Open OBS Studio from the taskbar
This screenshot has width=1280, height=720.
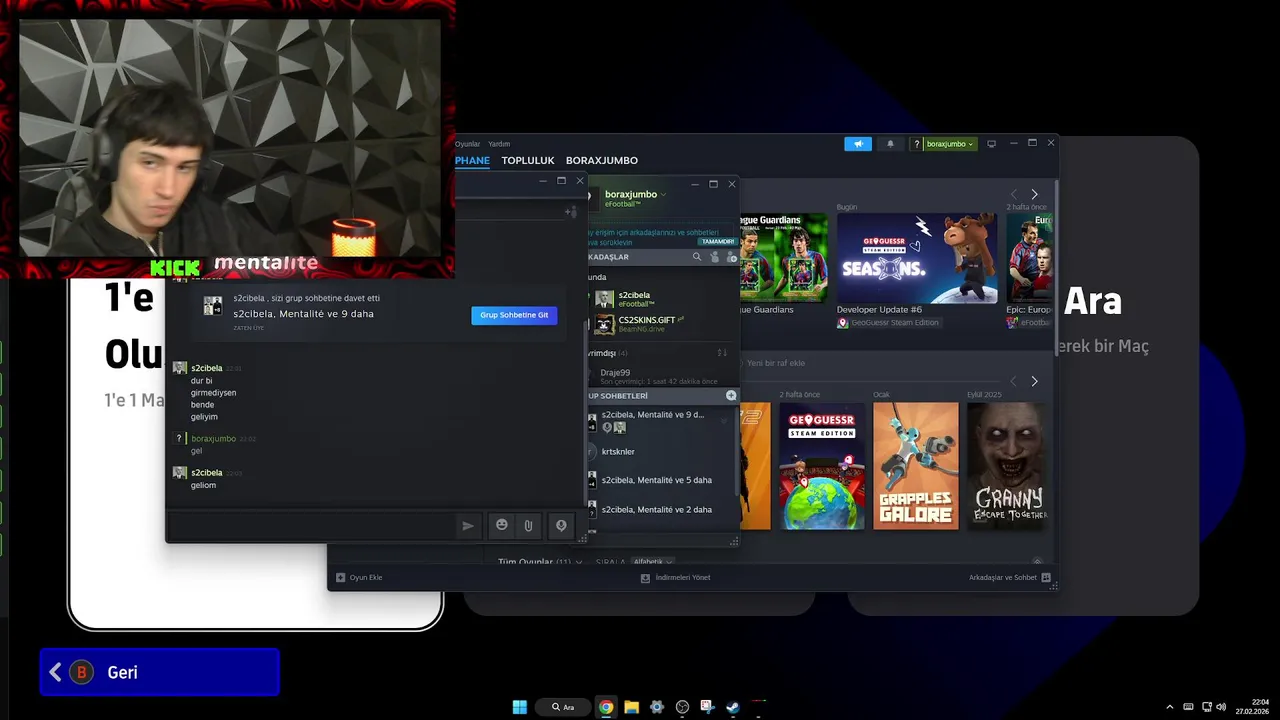tap(682, 707)
